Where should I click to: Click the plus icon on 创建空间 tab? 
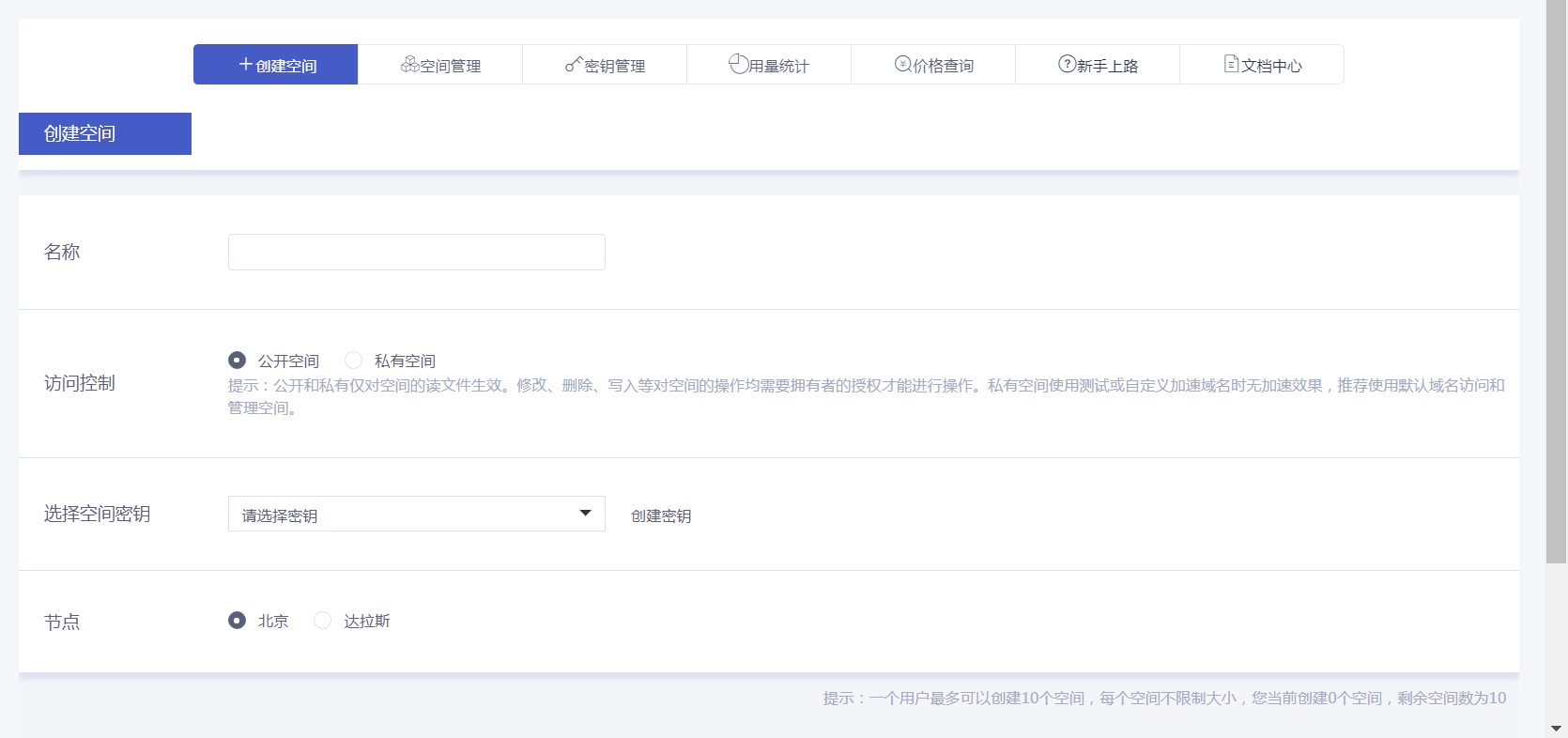coord(246,64)
